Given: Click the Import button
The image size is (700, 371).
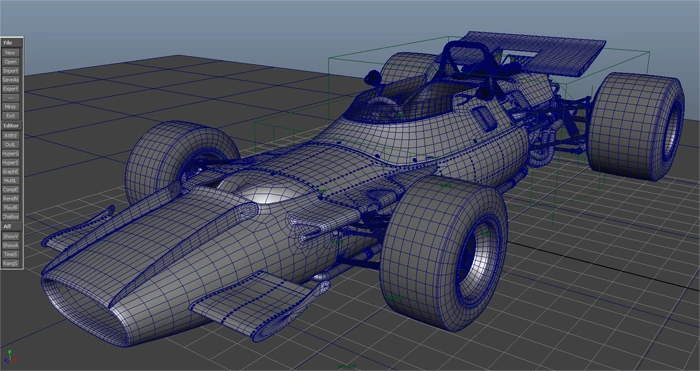Looking at the screenshot, I should tap(11, 71).
